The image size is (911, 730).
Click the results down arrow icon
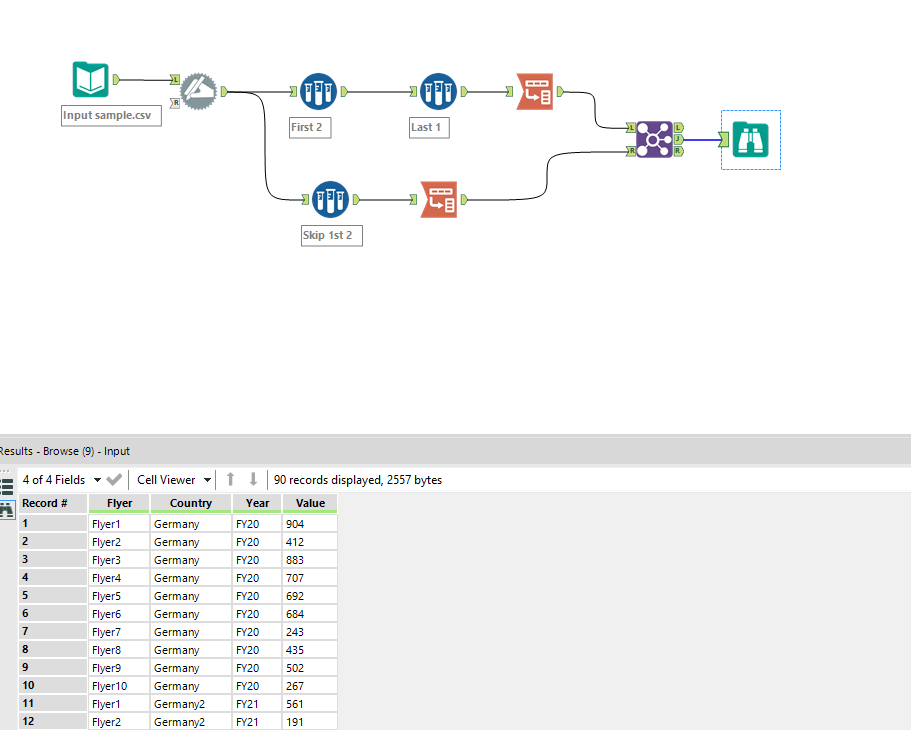click(253, 479)
